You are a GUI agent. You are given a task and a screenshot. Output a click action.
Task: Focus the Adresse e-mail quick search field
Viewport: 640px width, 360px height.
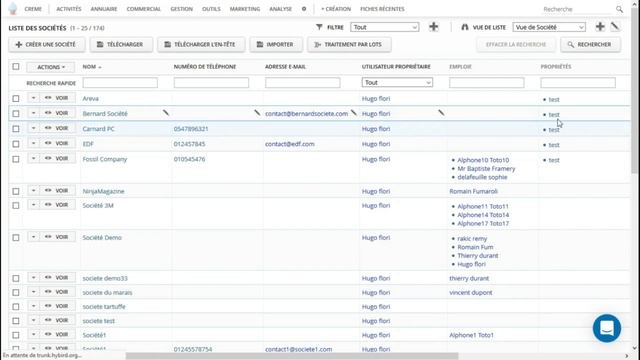pos(302,82)
